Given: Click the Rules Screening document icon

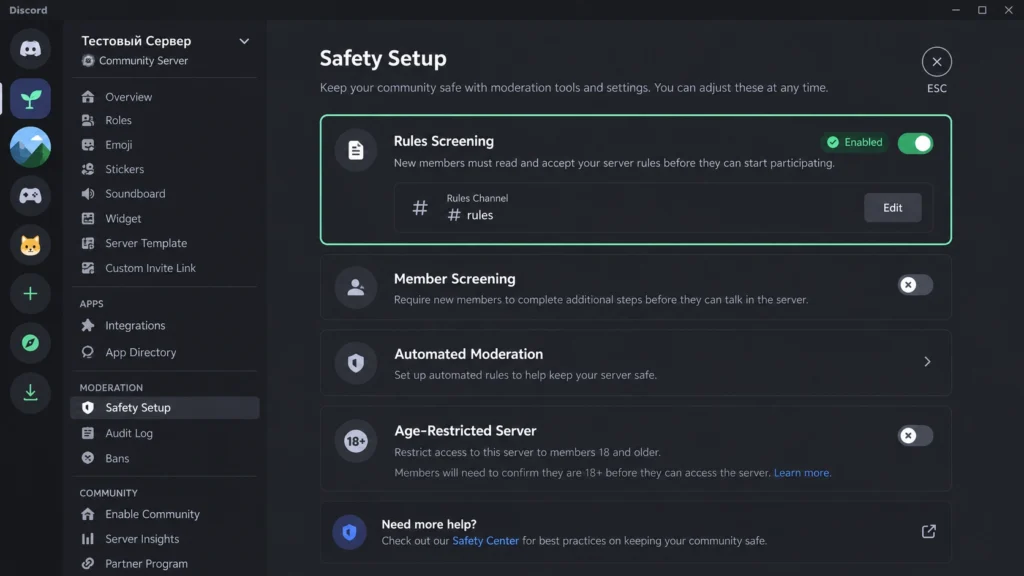Looking at the screenshot, I should pyautogui.click(x=356, y=150).
